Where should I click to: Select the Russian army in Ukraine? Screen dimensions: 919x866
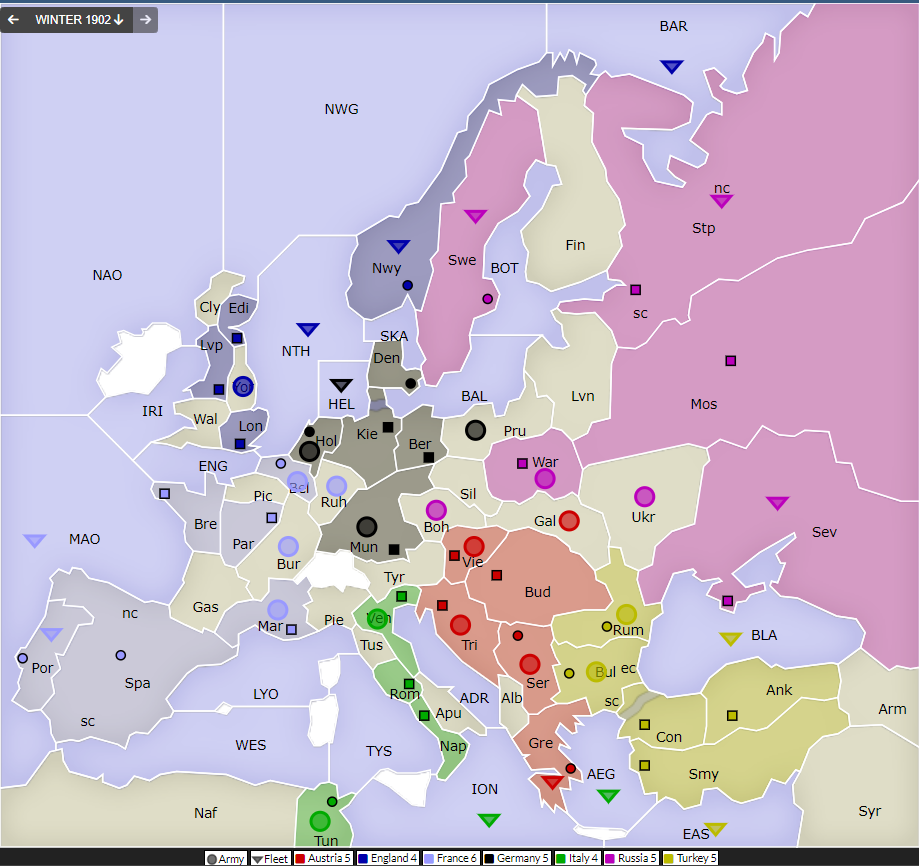pyautogui.click(x=645, y=497)
